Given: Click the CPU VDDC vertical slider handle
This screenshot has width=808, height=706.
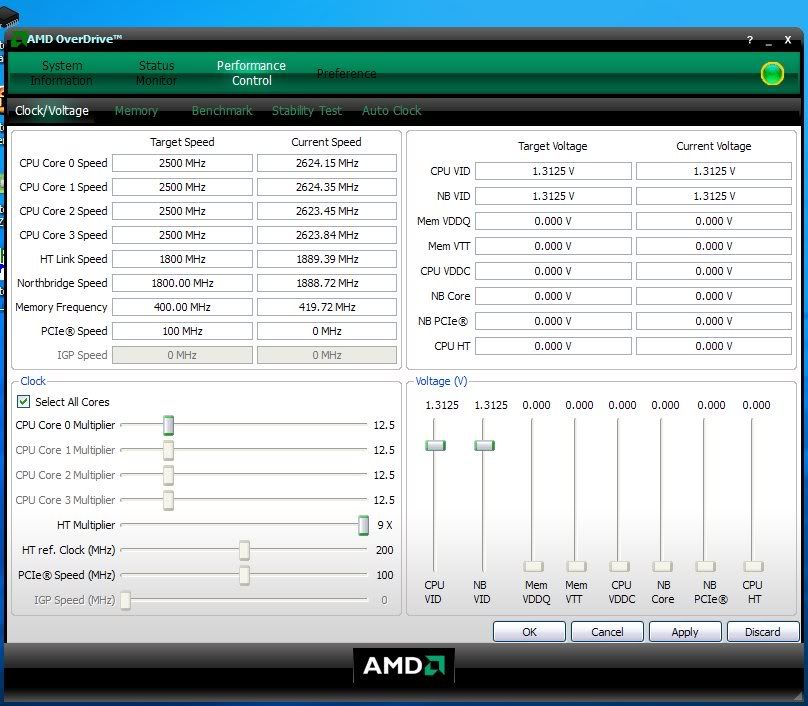Looking at the screenshot, I should tap(619, 566).
